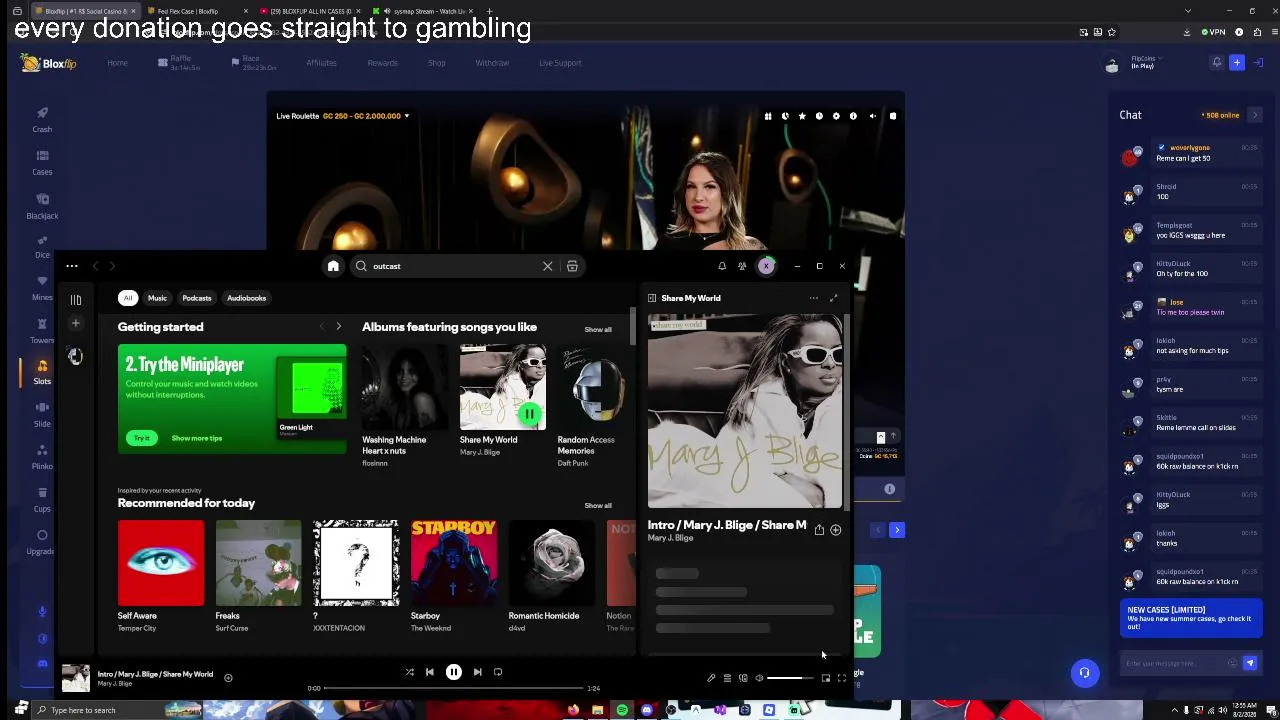Viewport: 1280px width, 720px height.
Task: Open Self Aware album card
Action: (x=160, y=577)
